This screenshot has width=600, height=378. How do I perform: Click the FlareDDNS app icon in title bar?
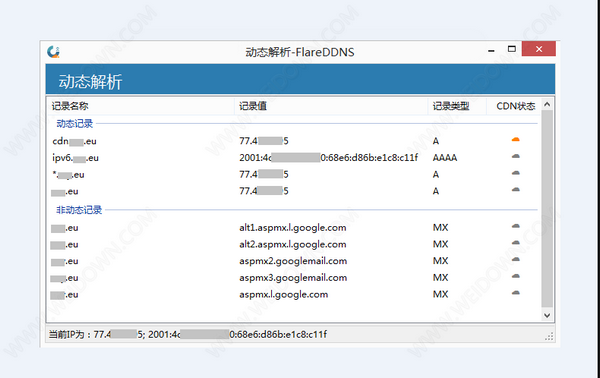click(54, 52)
